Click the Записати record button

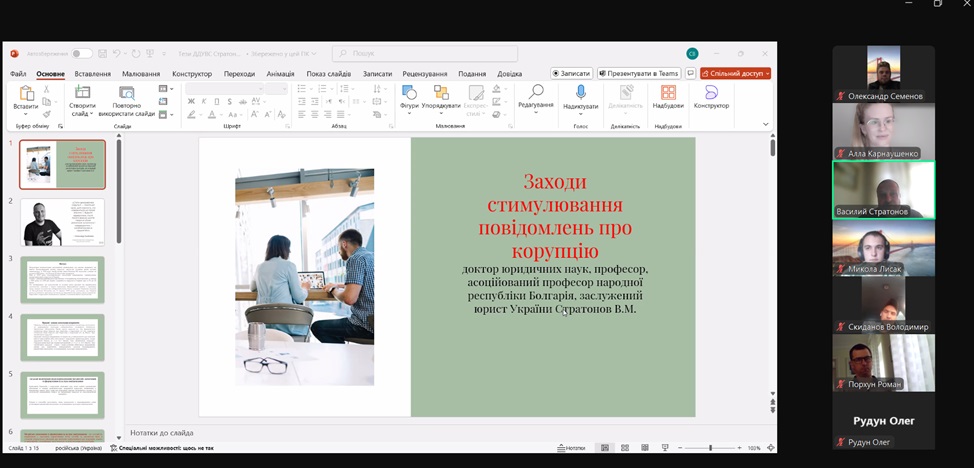click(571, 73)
